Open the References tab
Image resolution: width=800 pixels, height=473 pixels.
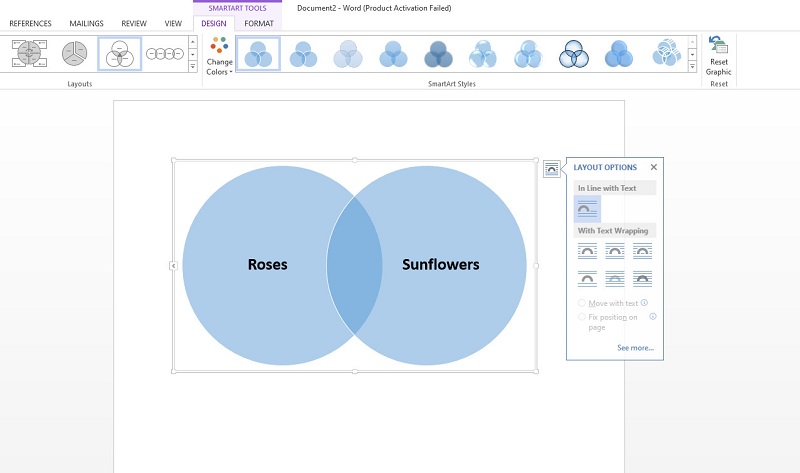coord(30,23)
